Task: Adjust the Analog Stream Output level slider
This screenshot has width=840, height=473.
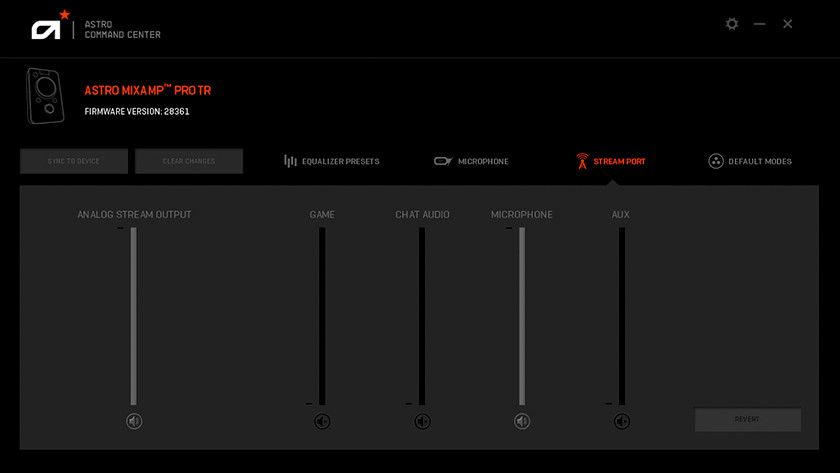Action: 134,315
